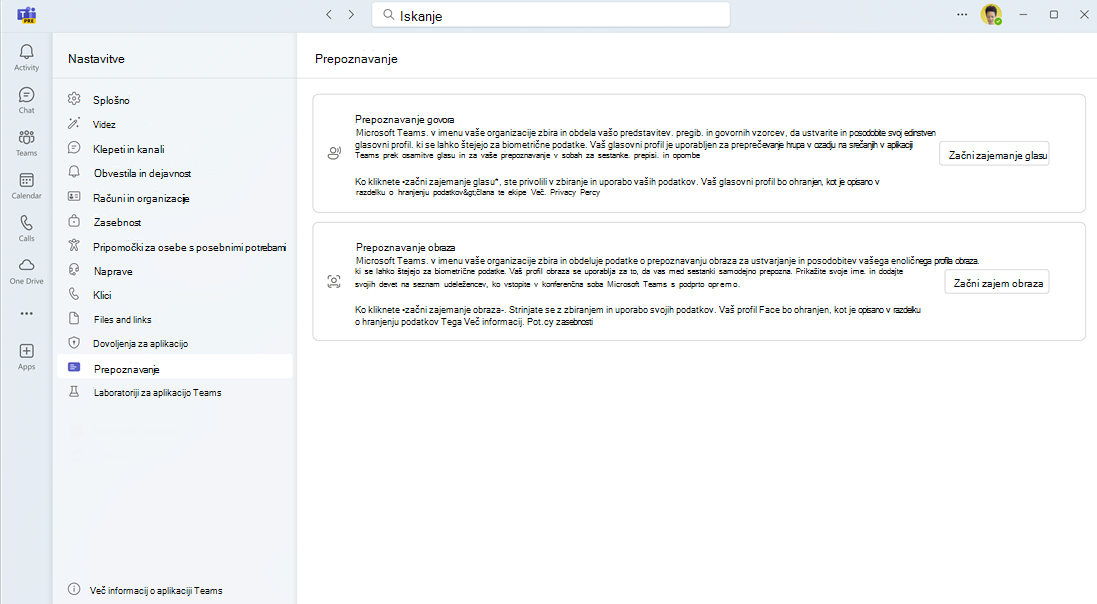
Task: Go back with the left arrow
Action: pyautogui.click(x=329, y=15)
